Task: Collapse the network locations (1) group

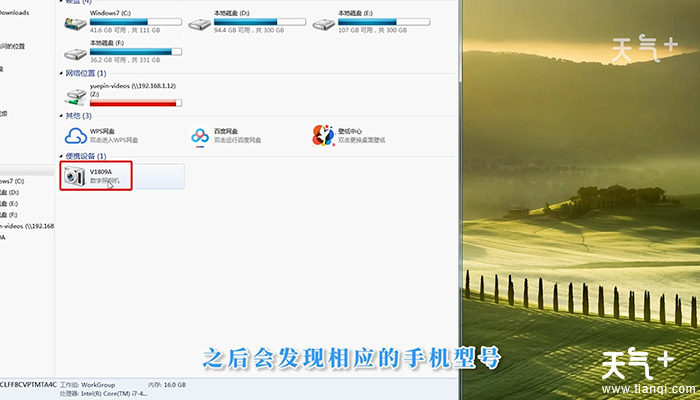Action: (61, 74)
